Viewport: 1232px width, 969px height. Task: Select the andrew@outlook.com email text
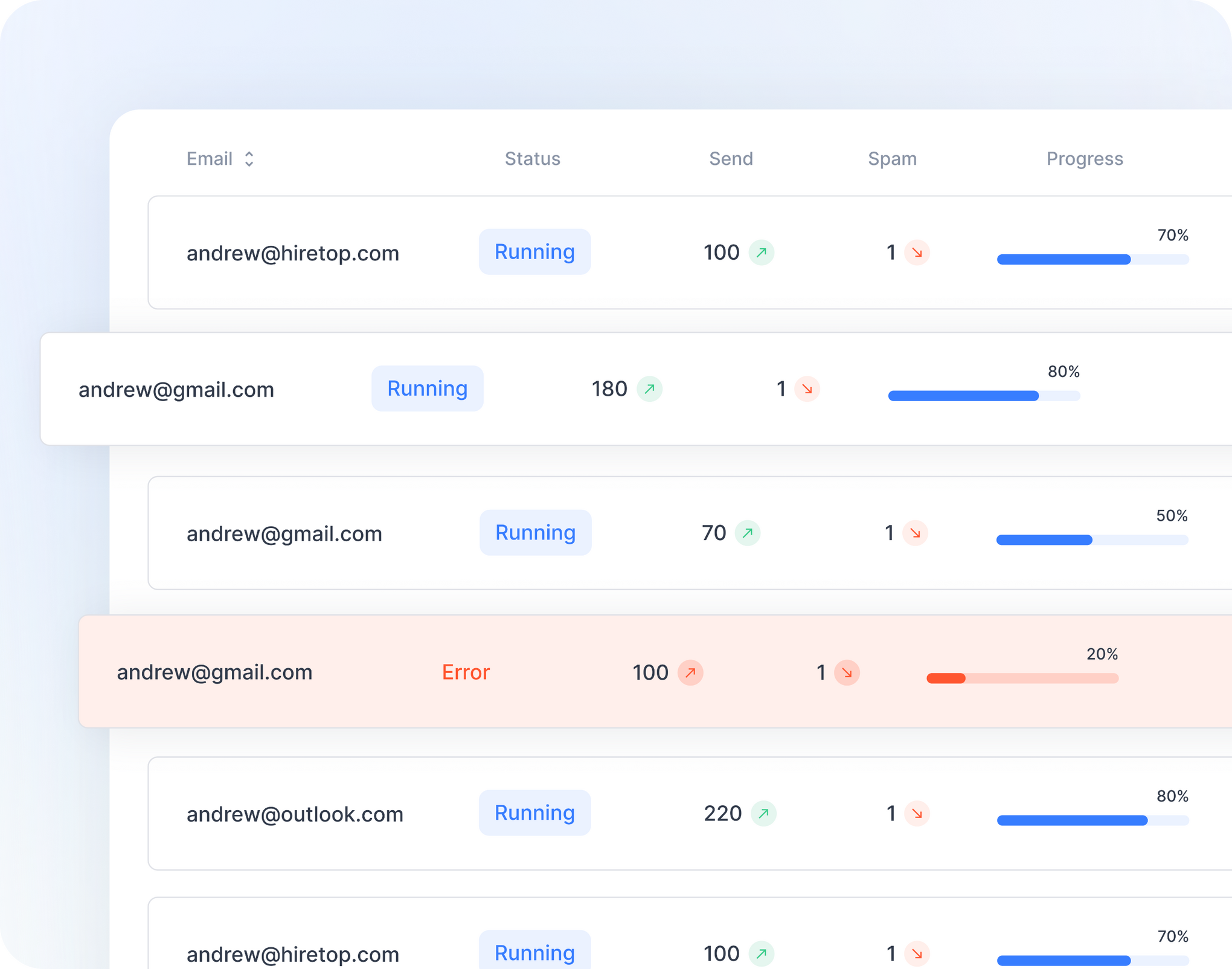[x=295, y=814]
